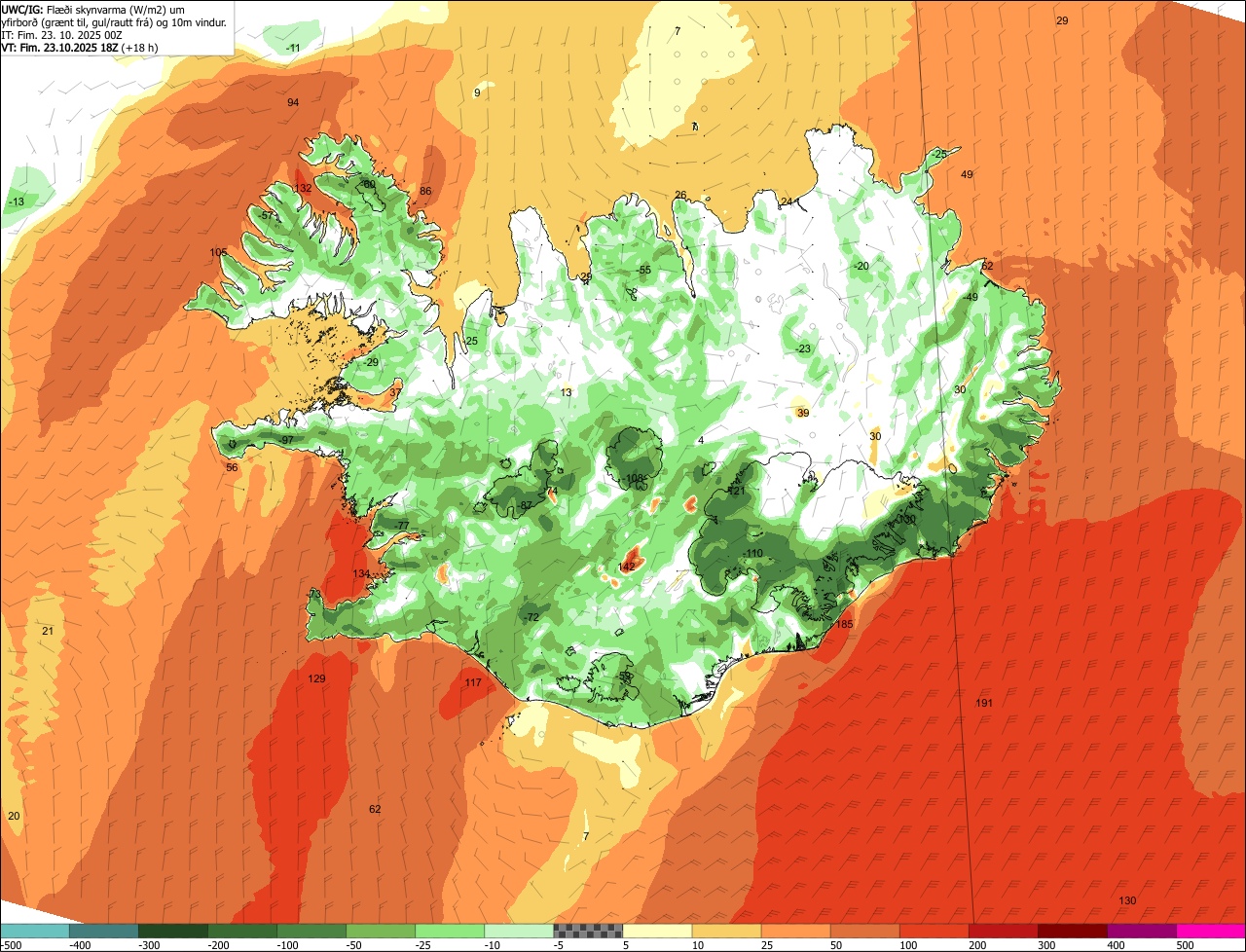Click the map value '49' off the northeast coast
The height and width of the screenshot is (952, 1246).
(967, 174)
